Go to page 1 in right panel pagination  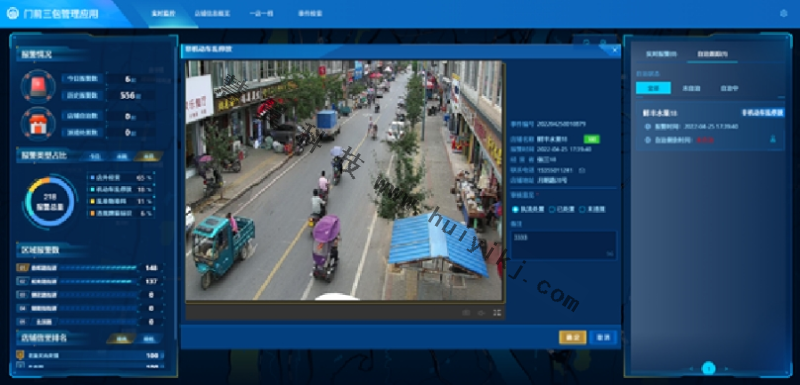point(709,368)
